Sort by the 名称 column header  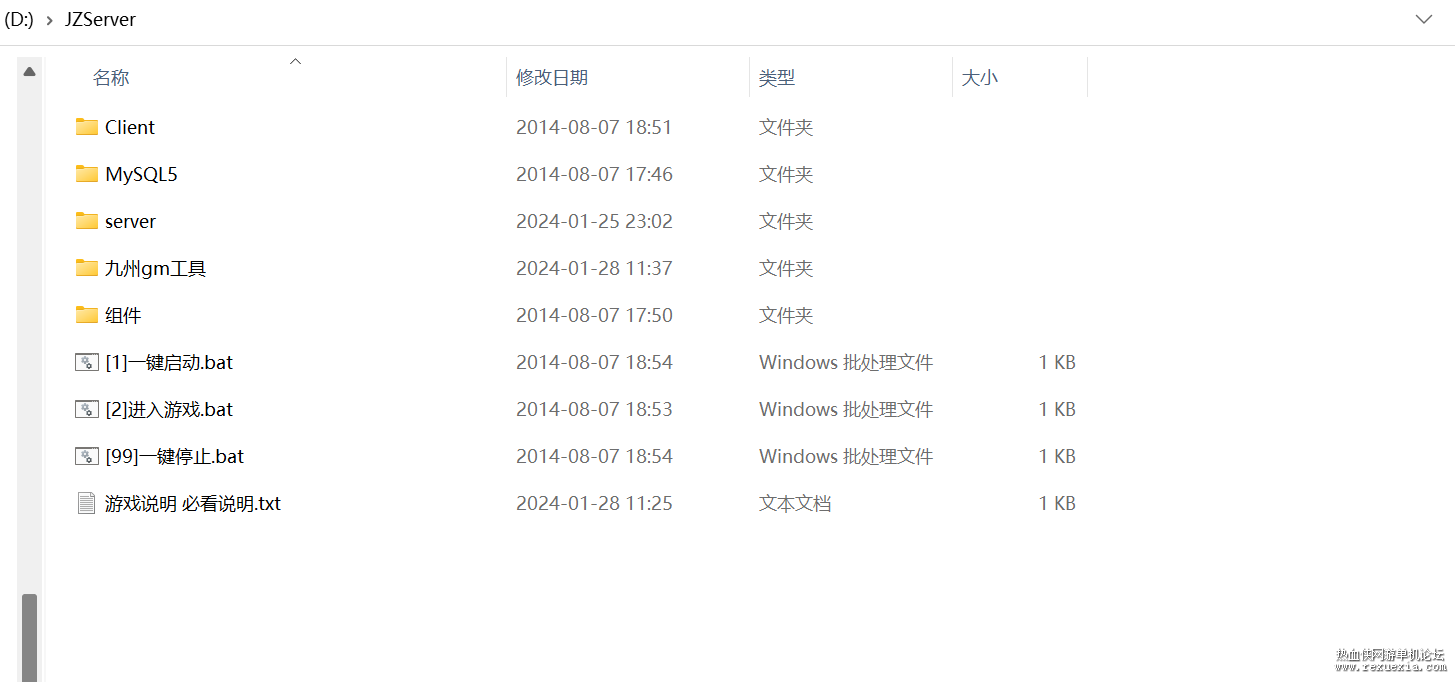pyautogui.click(x=111, y=78)
